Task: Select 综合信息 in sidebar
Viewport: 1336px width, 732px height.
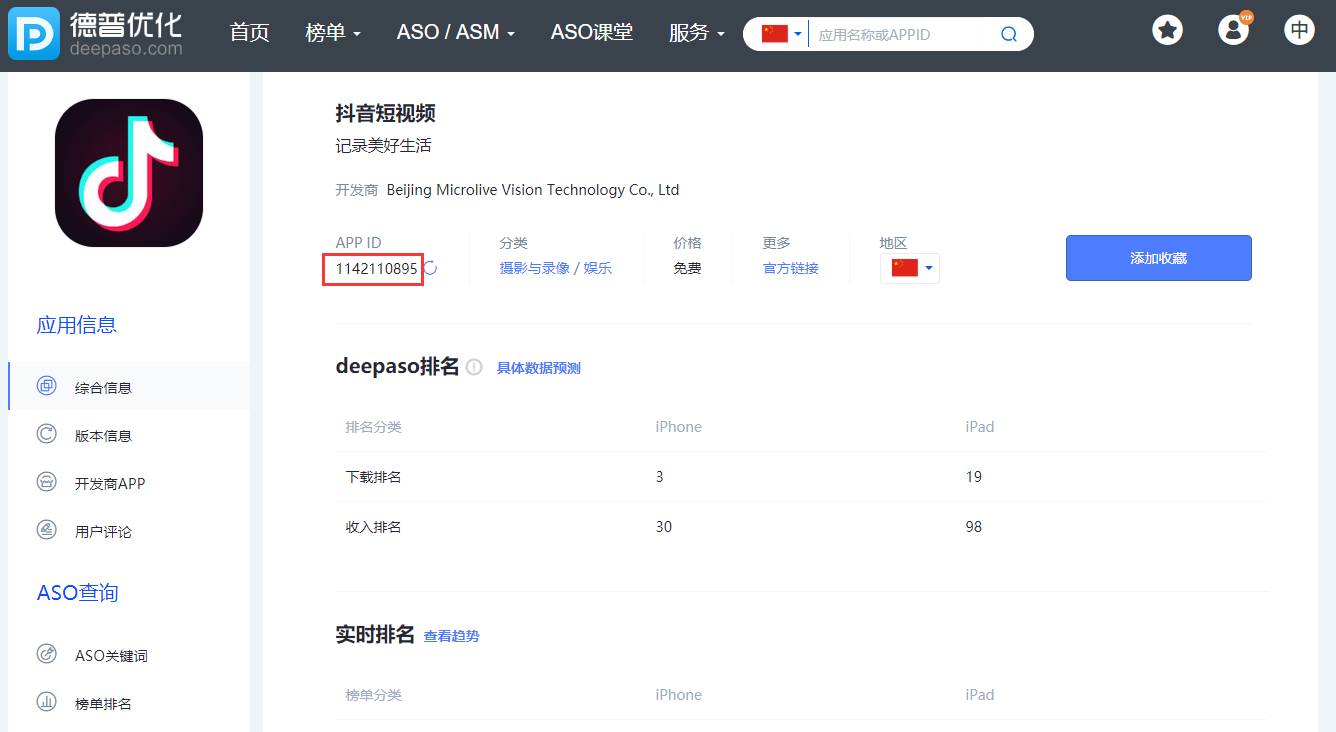Action: click(128, 386)
